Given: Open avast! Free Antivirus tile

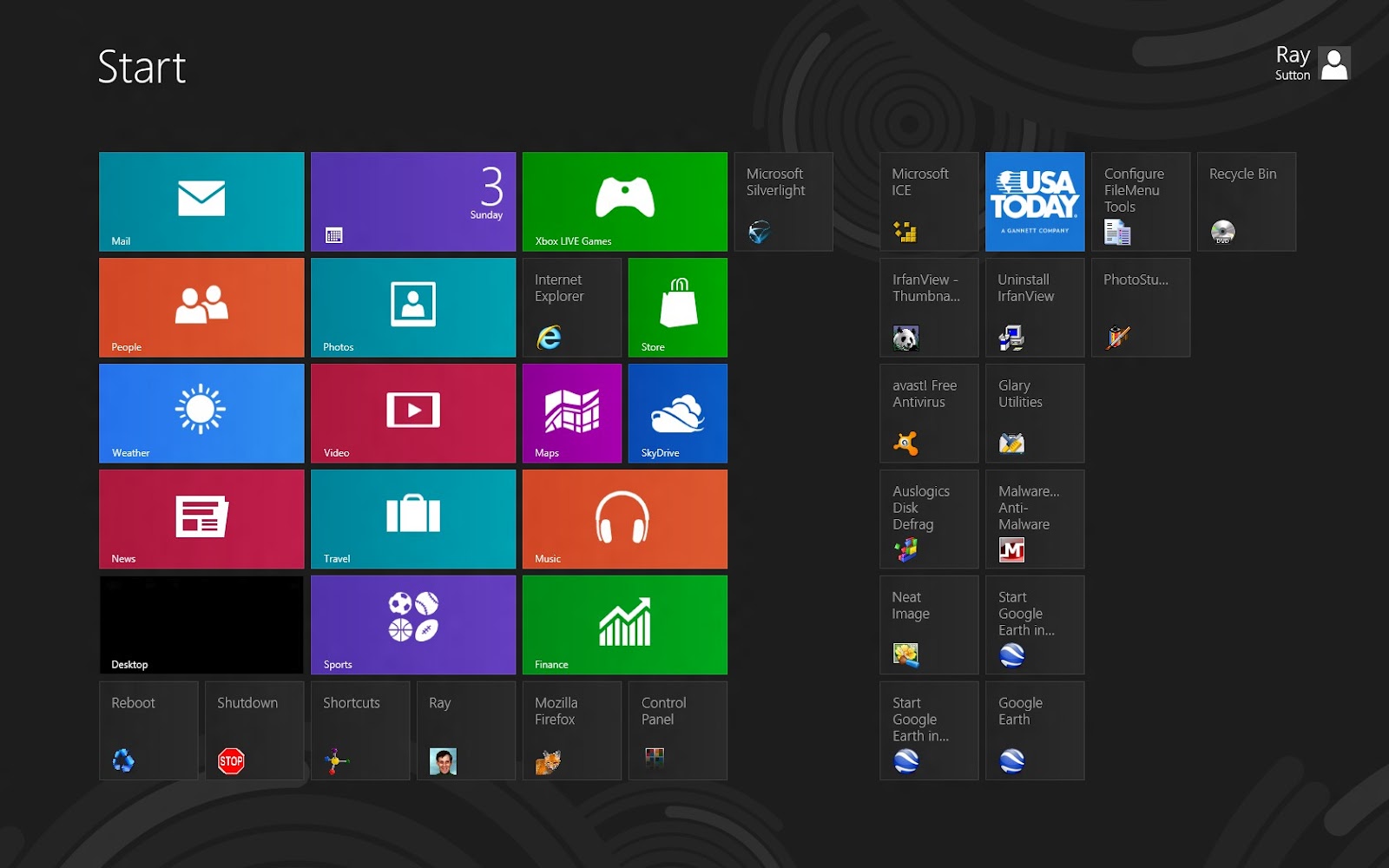Looking at the screenshot, I should coord(930,414).
